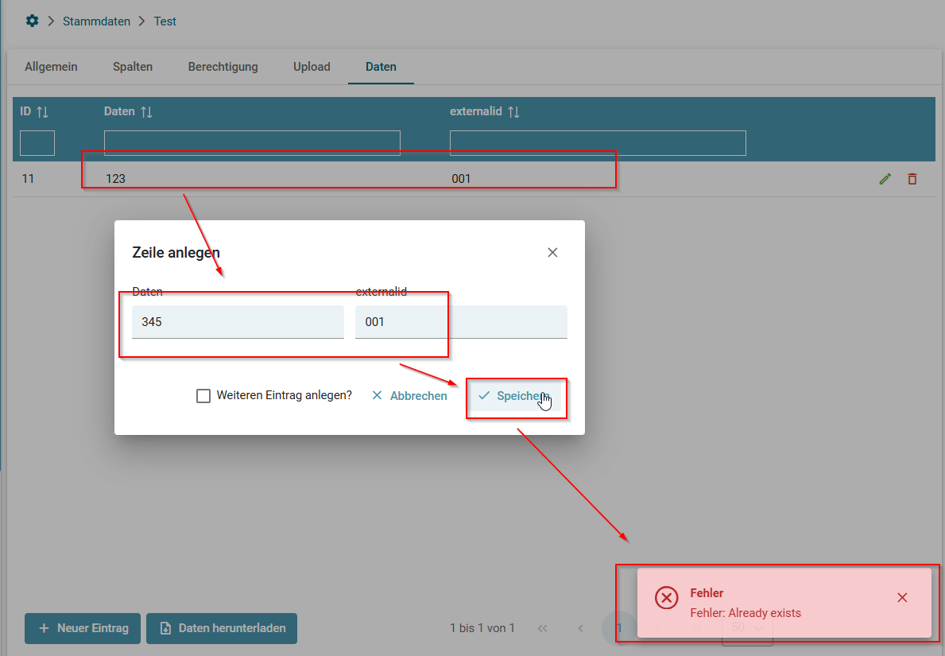945x656 pixels.
Task: Open the Test breadcrumb link
Action: (165, 21)
